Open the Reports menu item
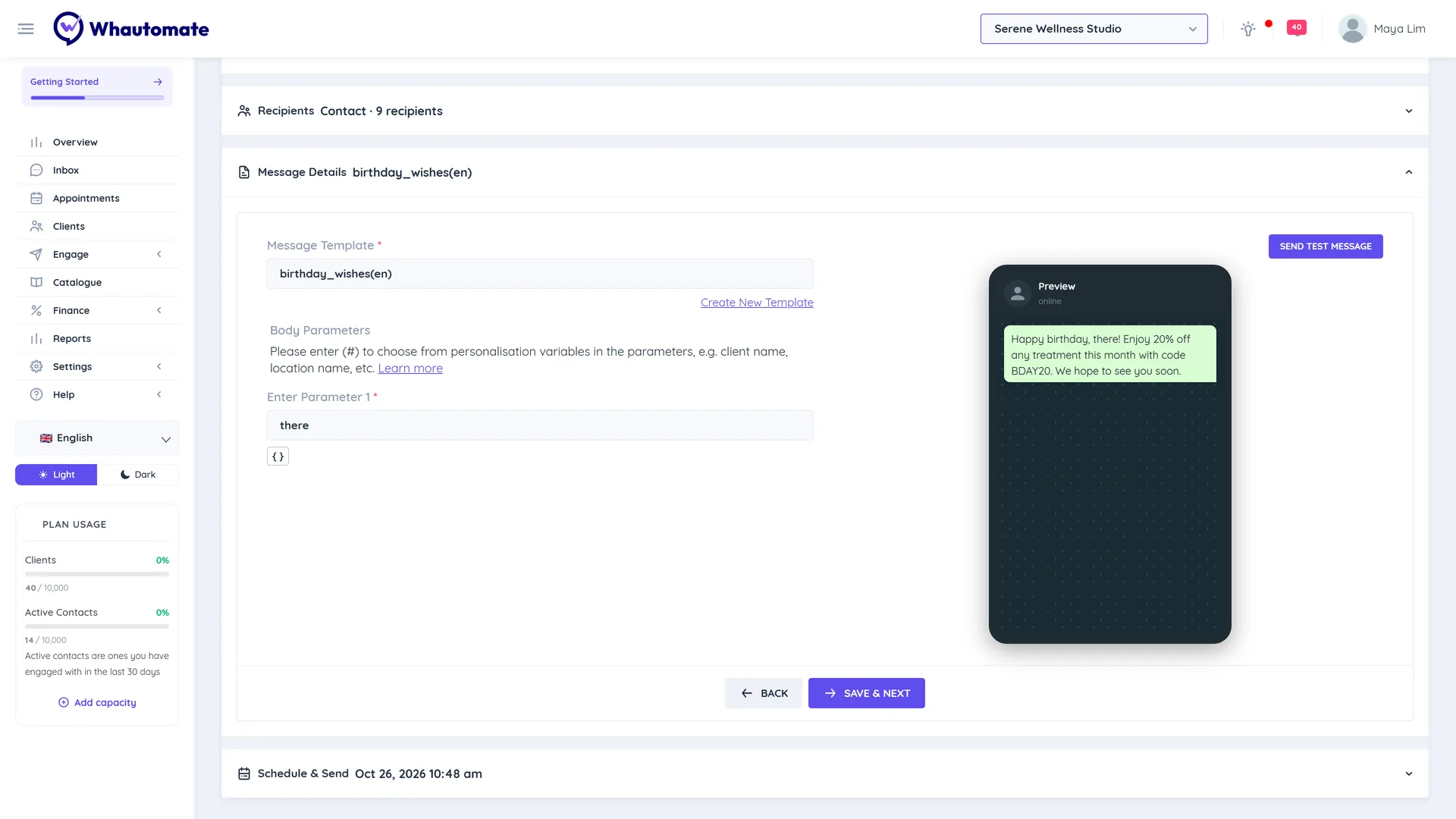 [x=97, y=339]
